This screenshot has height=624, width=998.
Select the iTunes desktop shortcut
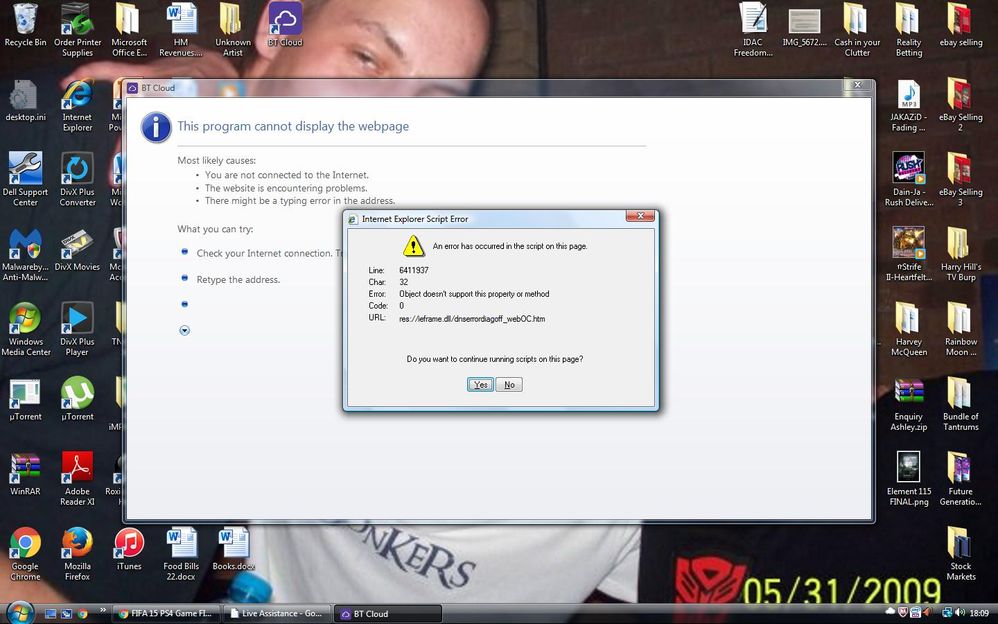129,549
